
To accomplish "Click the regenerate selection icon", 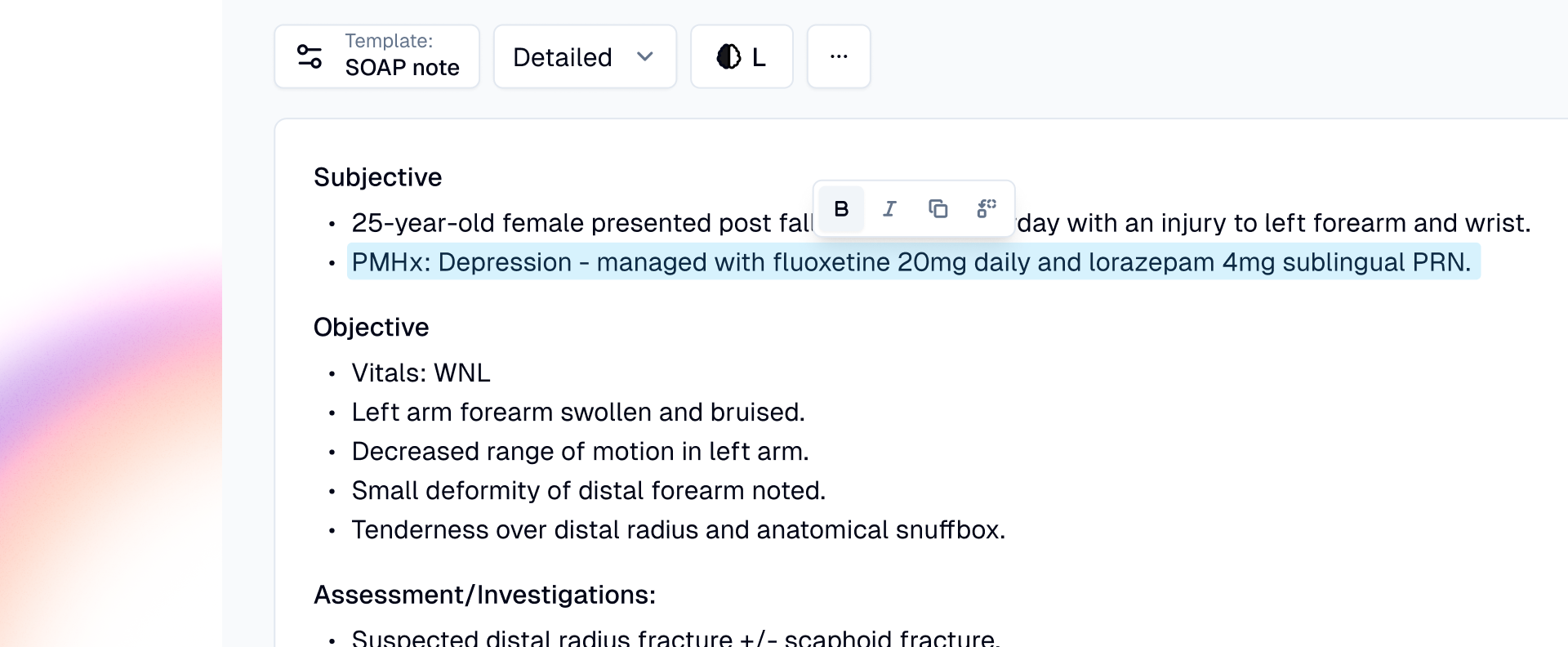I will (x=986, y=208).
